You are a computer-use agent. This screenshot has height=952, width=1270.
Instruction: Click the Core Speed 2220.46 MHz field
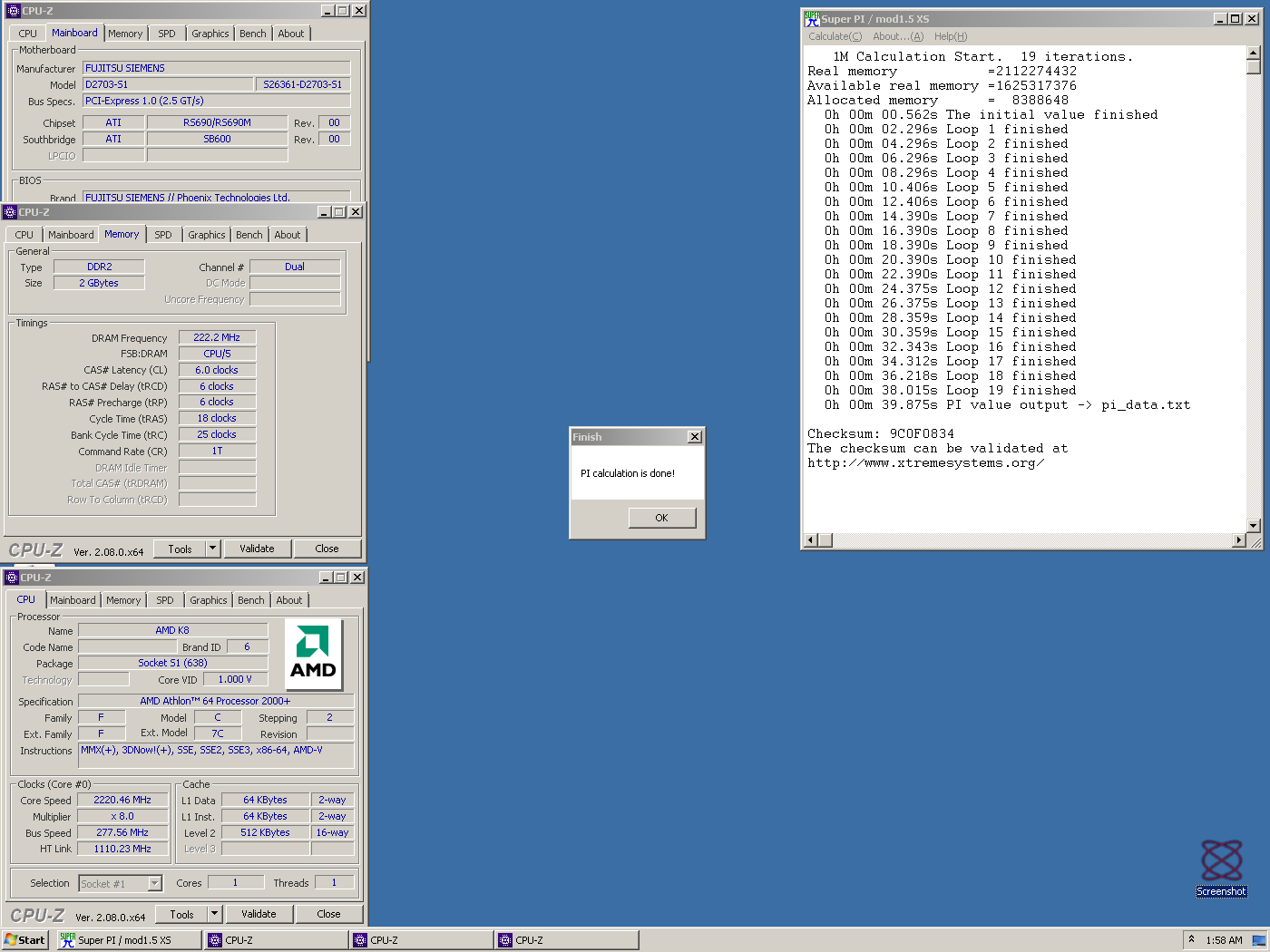point(122,800)
